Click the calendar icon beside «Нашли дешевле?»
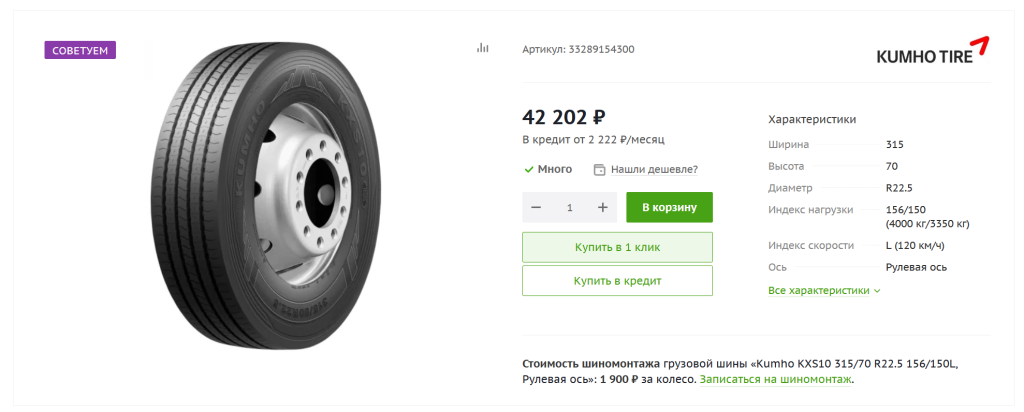The height and width of the screenshot is (412, 1024). click(600, 169)
